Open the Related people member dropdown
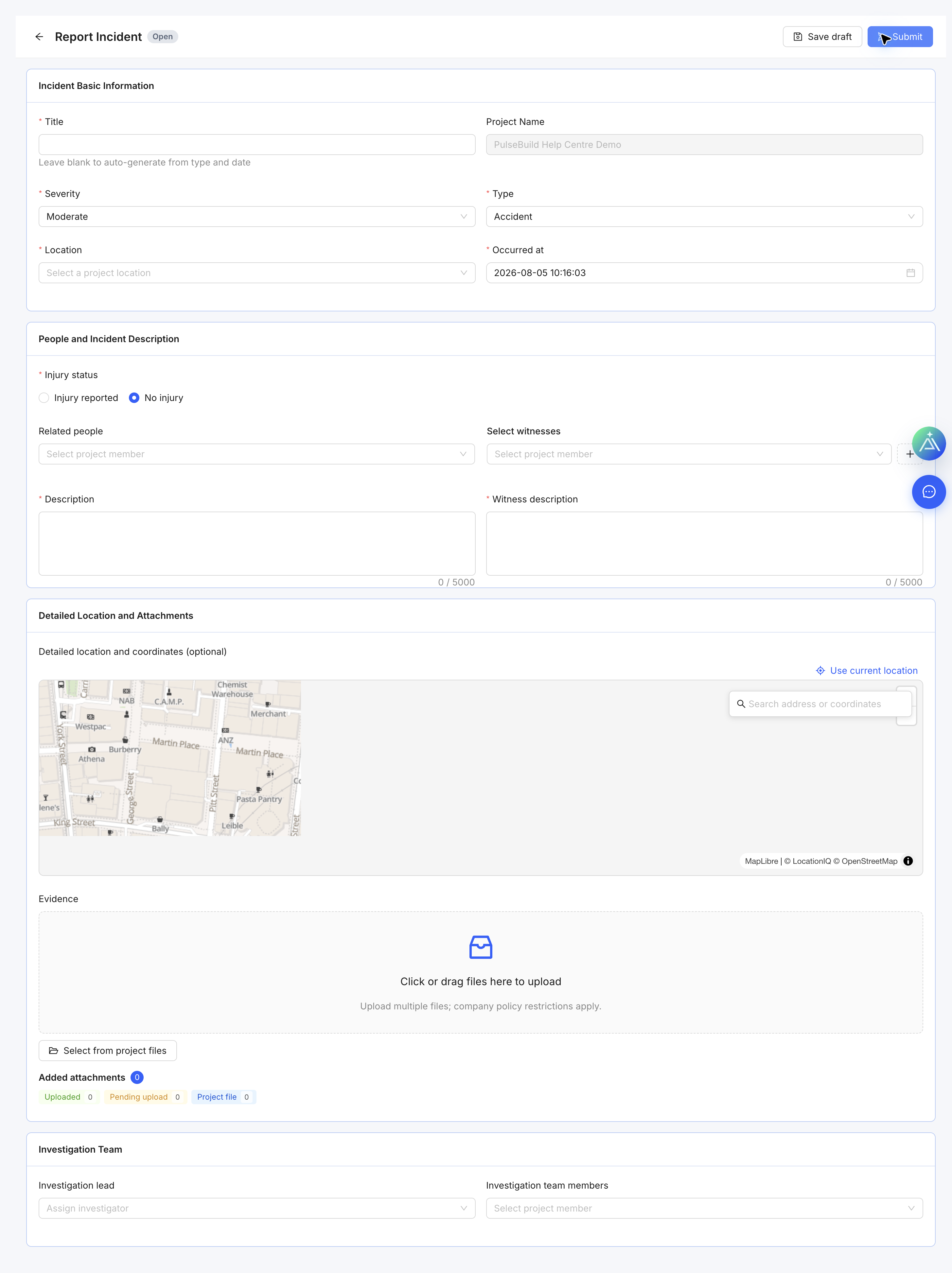952x1273 pixels. [x=257, y=454]
